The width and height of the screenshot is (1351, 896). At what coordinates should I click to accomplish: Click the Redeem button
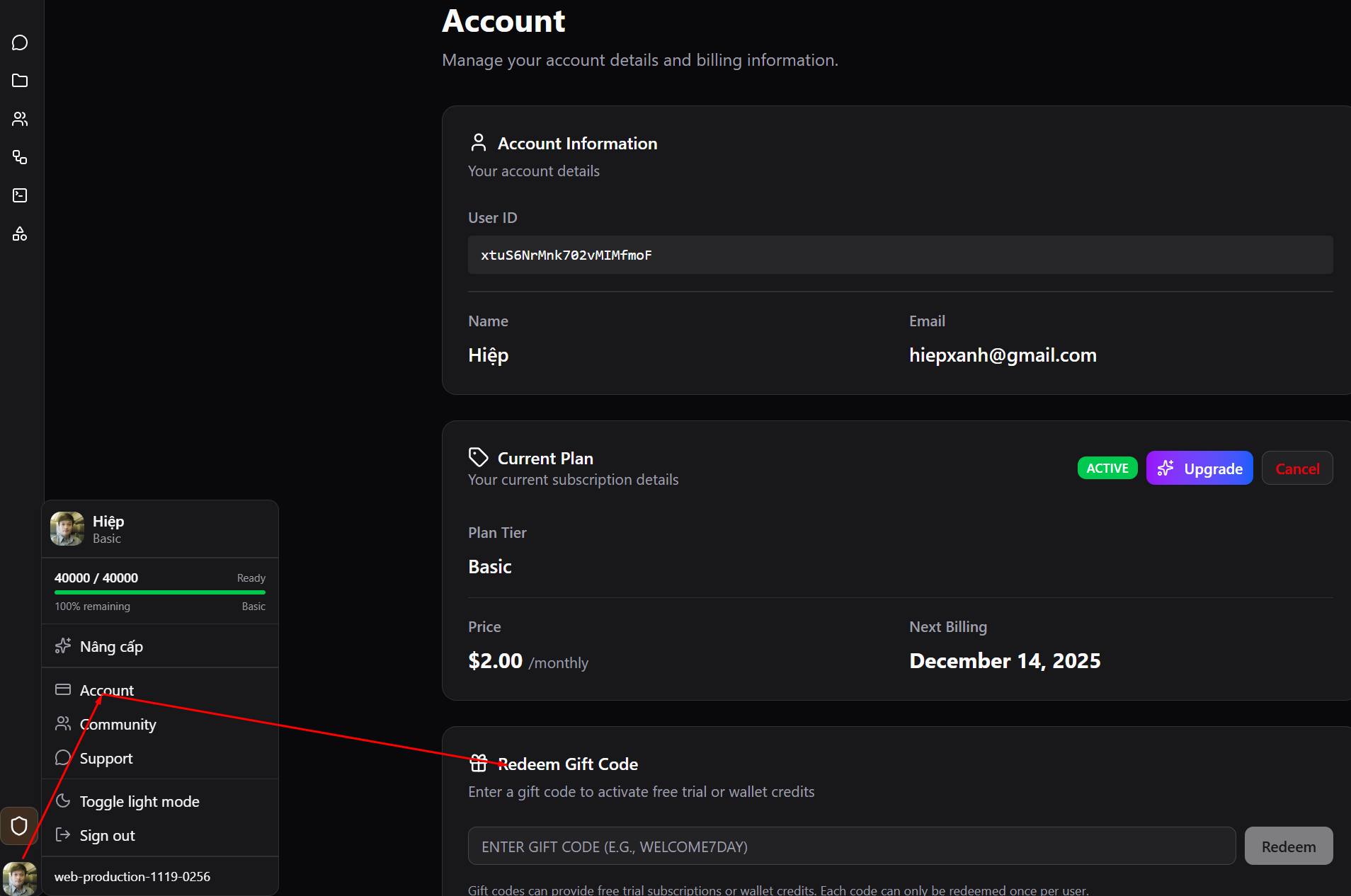pos(1289,846)
